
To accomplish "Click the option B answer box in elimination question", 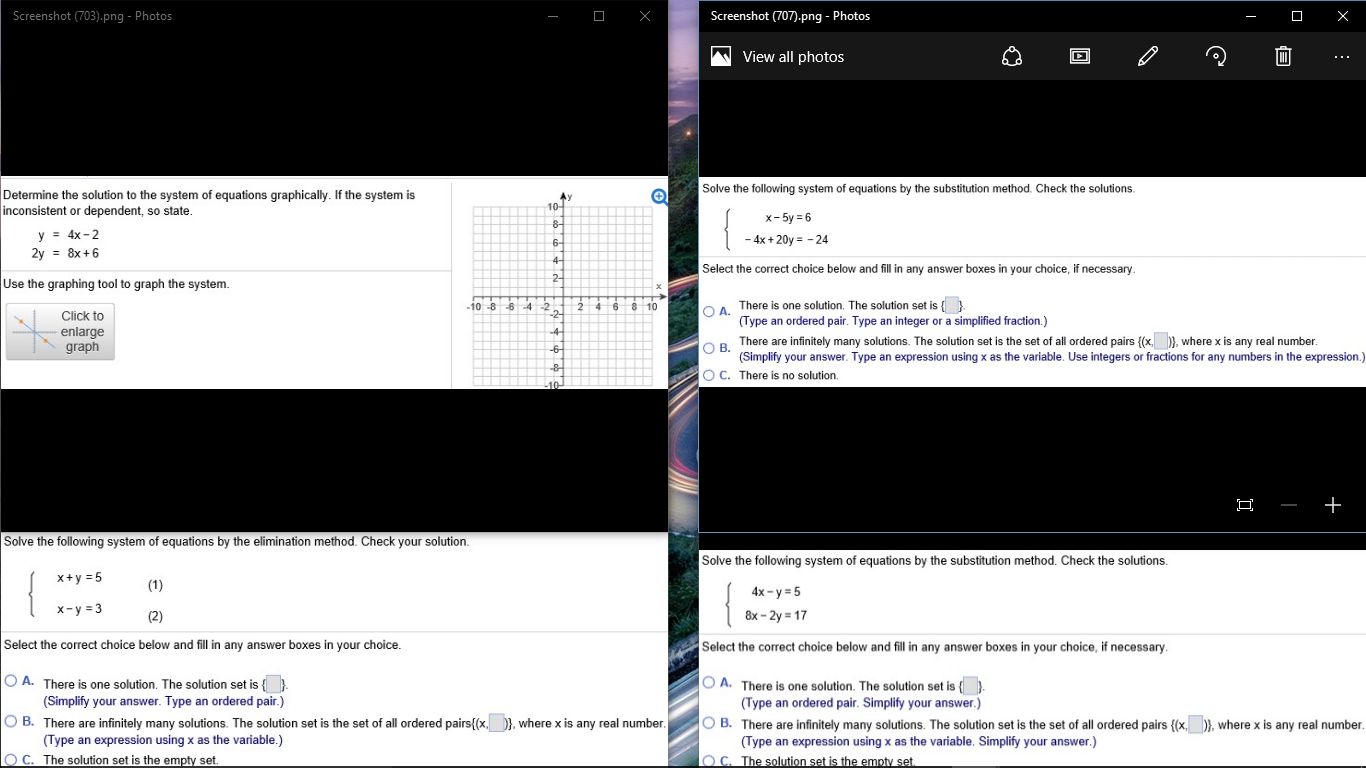I will 497,724.
